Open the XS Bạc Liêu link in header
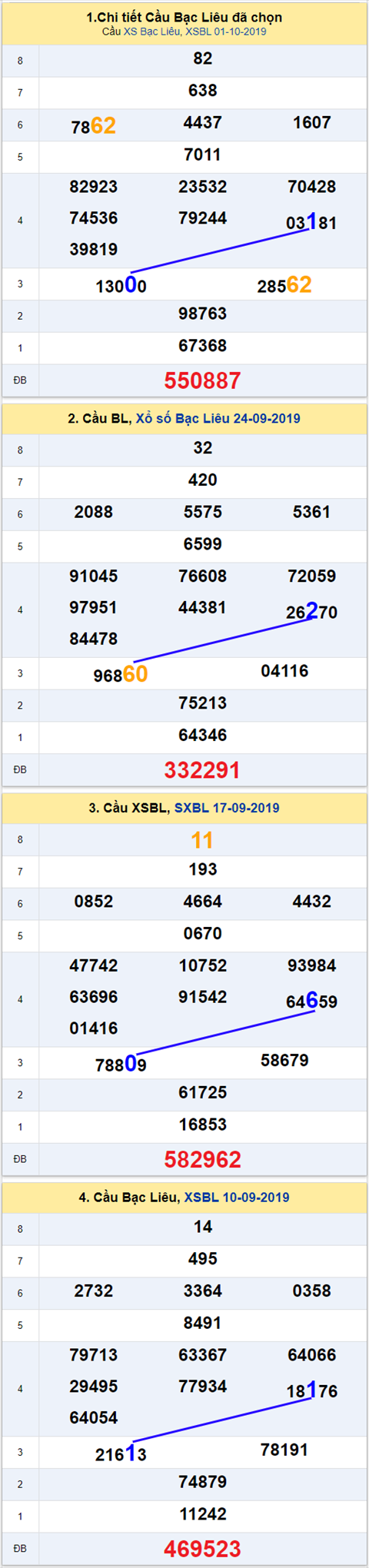The height and width of the screenshot is (1568, 369). [x=152, y=32]
